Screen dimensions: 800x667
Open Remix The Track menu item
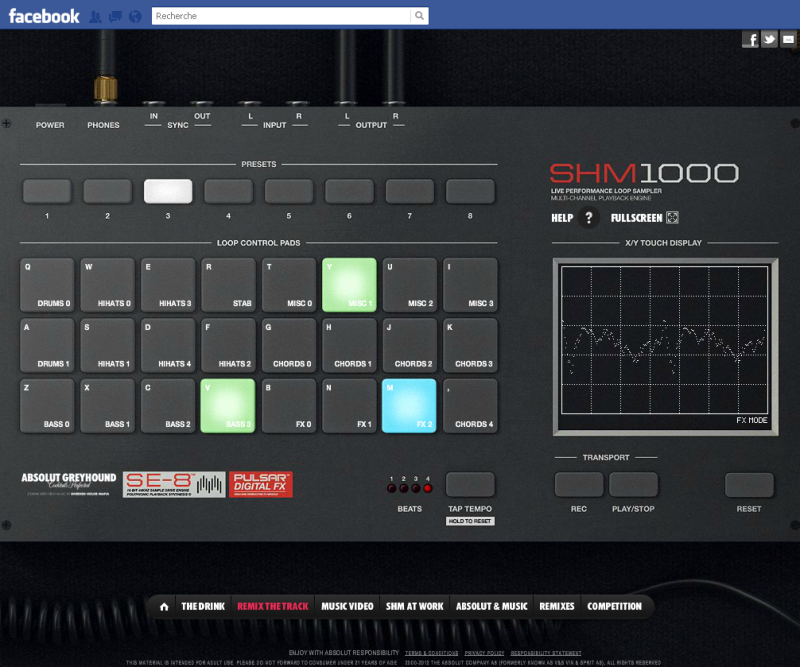point(272,606)
